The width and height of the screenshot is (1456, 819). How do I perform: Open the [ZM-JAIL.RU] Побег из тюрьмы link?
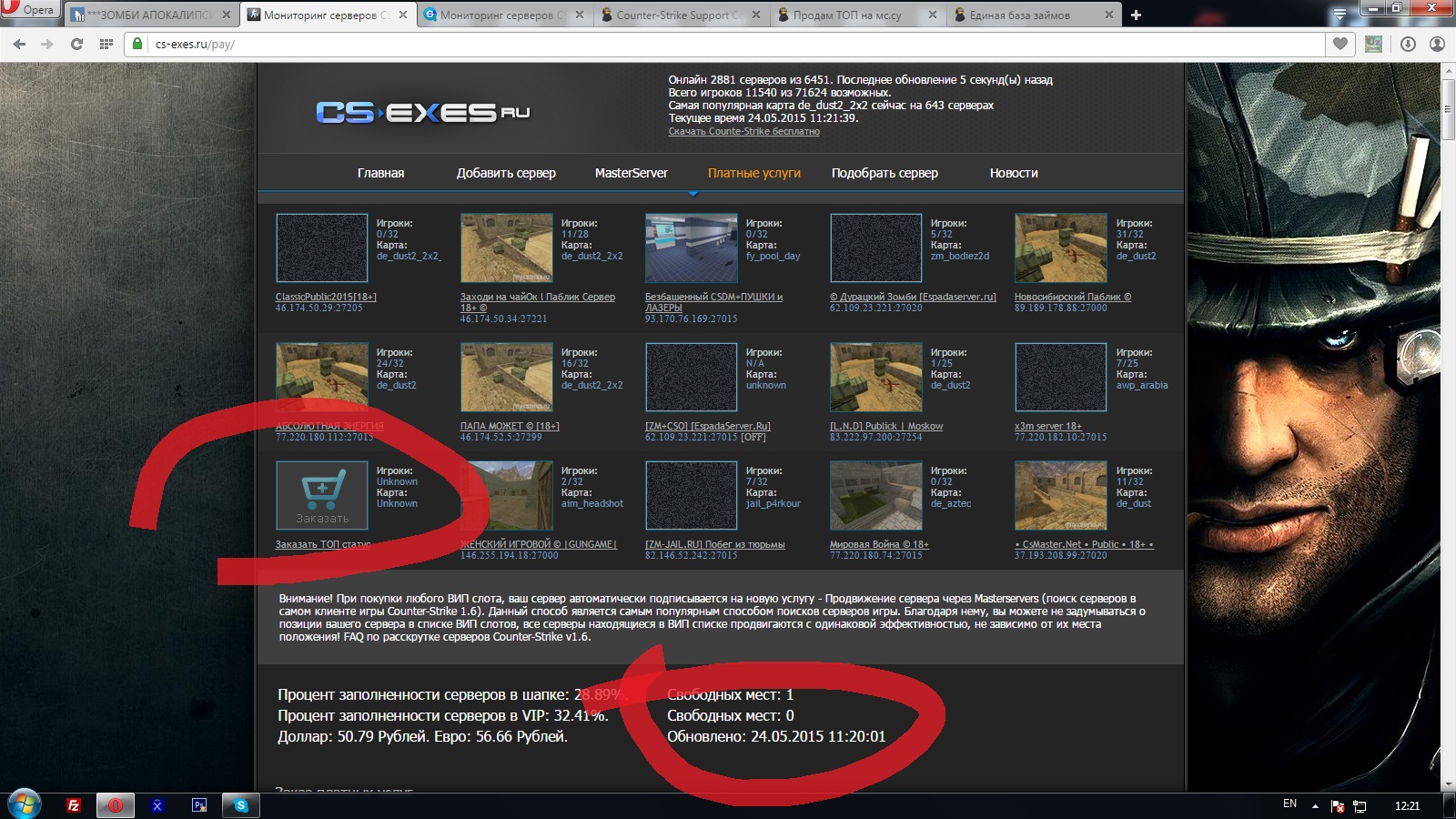tap(715, 544)
